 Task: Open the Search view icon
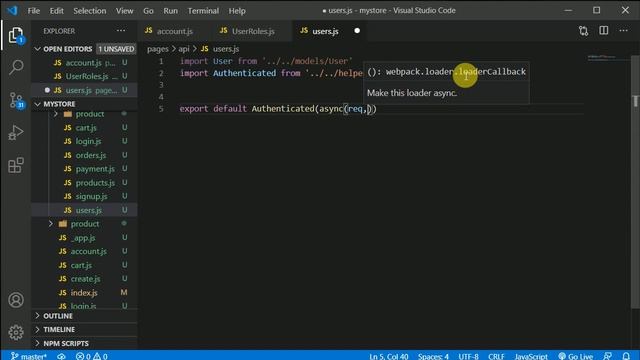pos(16,67)
